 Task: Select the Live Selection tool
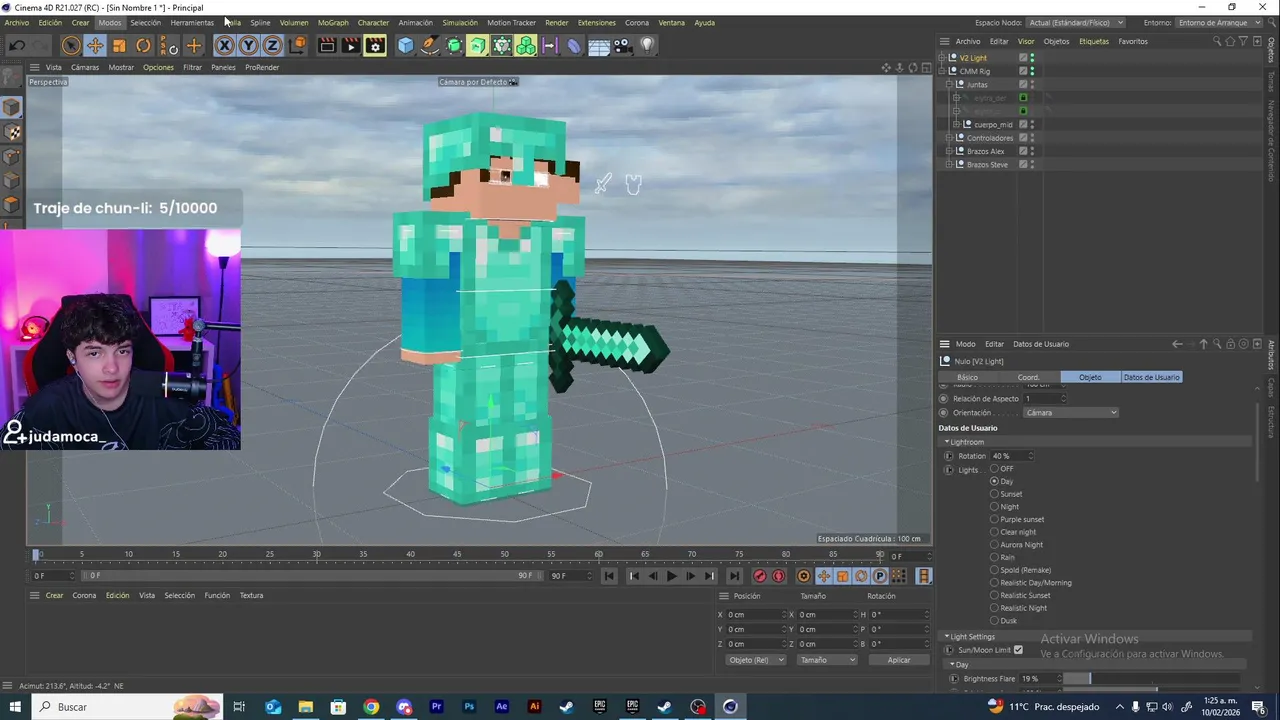[x=70, y=45]
